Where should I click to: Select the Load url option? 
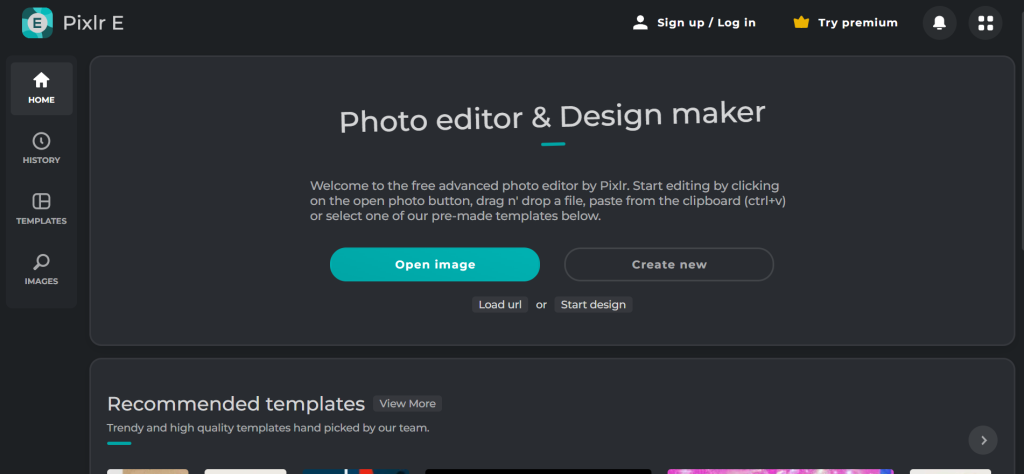click(500, 305)
